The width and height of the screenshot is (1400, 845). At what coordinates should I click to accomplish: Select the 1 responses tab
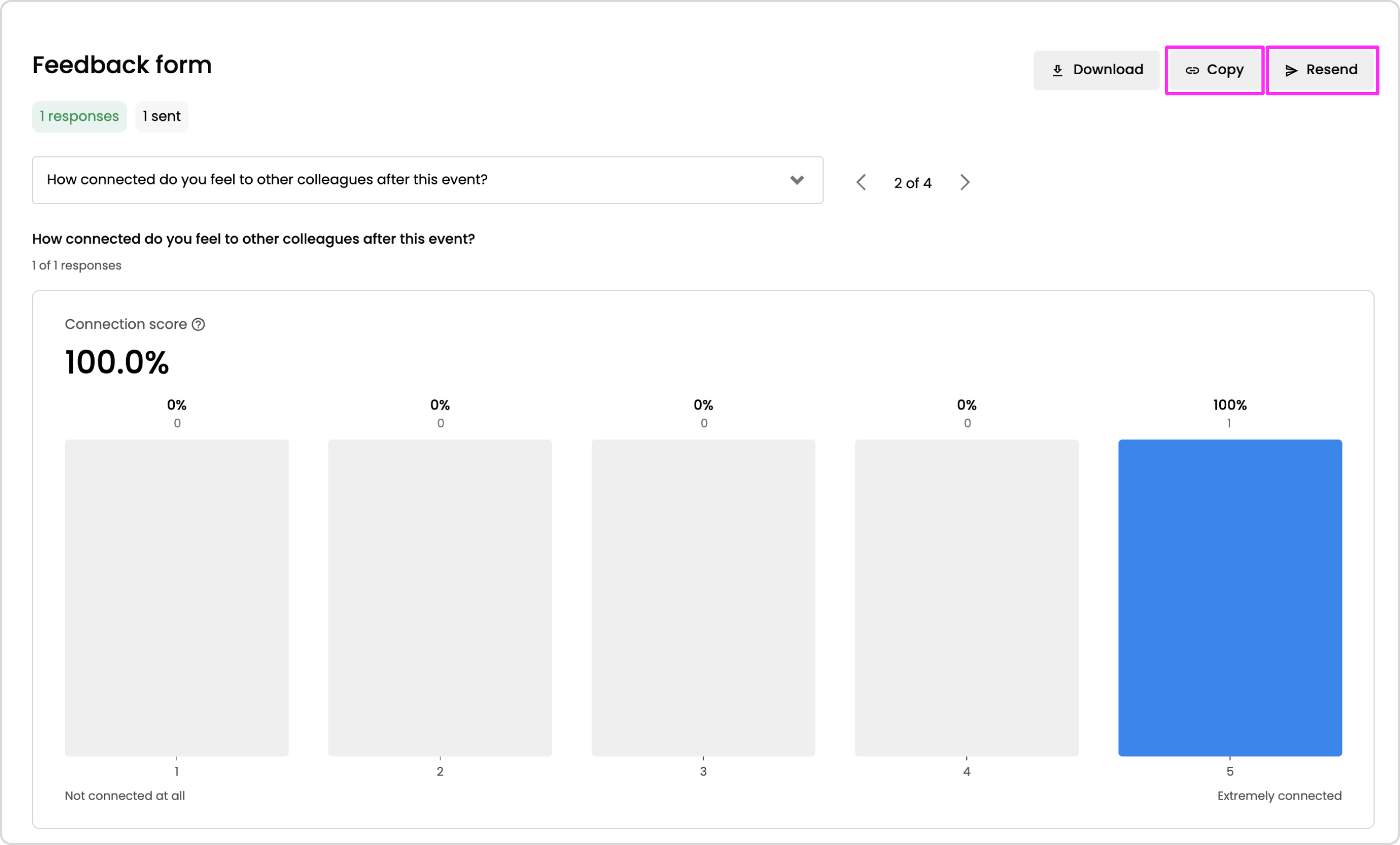point(79,116)
